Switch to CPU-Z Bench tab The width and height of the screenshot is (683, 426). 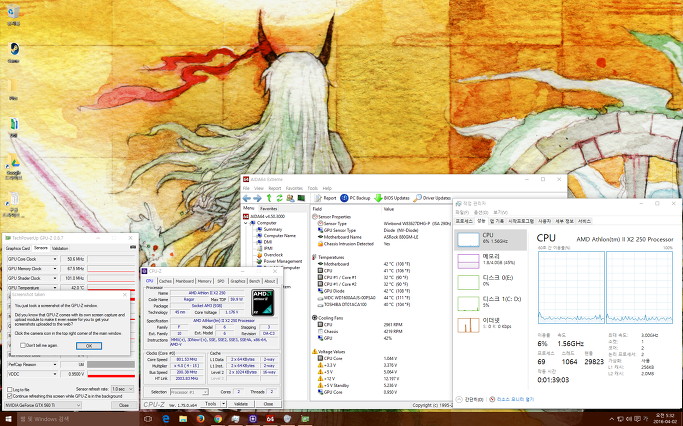click(255, 281)
